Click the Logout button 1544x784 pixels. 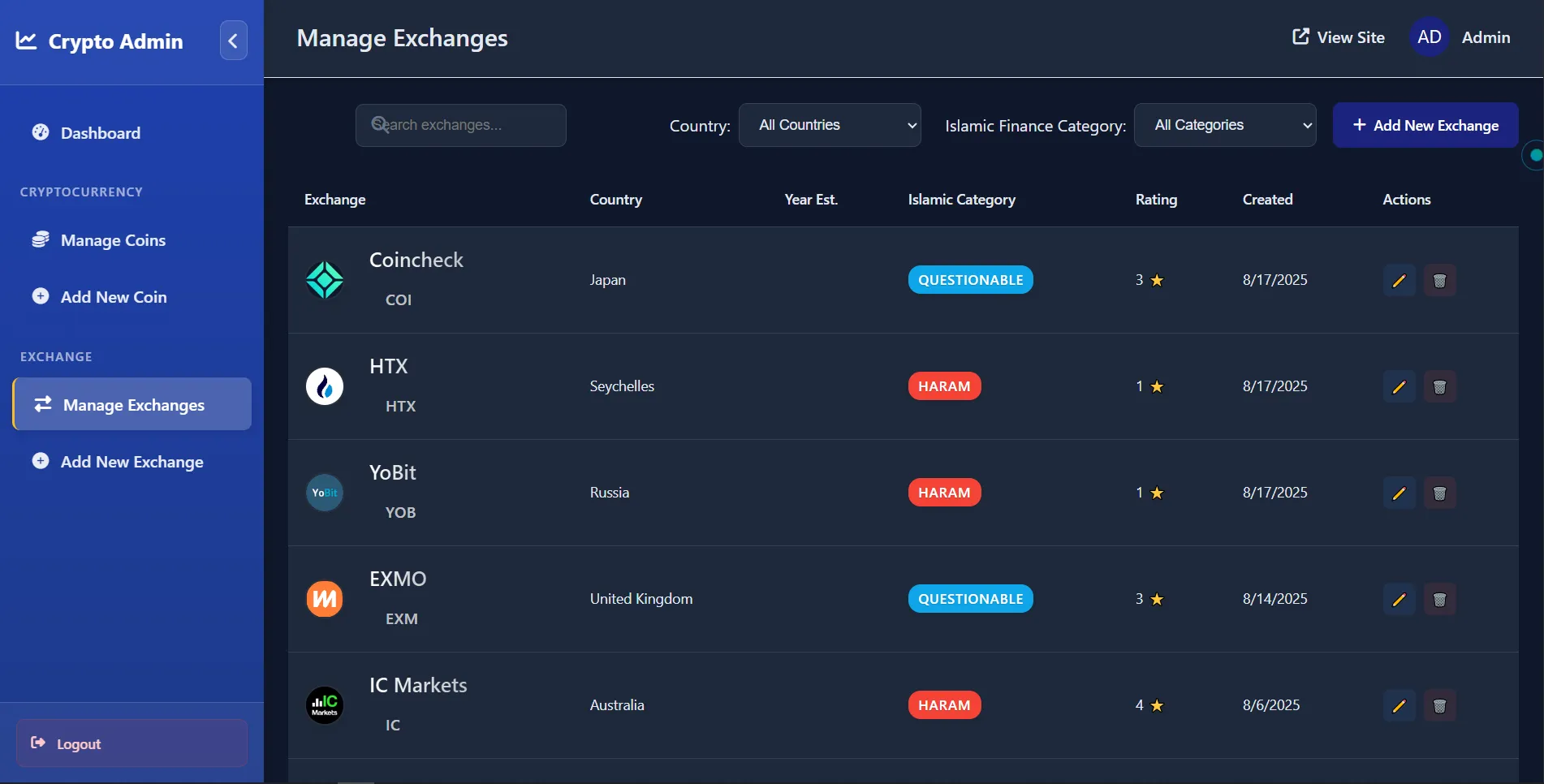click(132, 743)
